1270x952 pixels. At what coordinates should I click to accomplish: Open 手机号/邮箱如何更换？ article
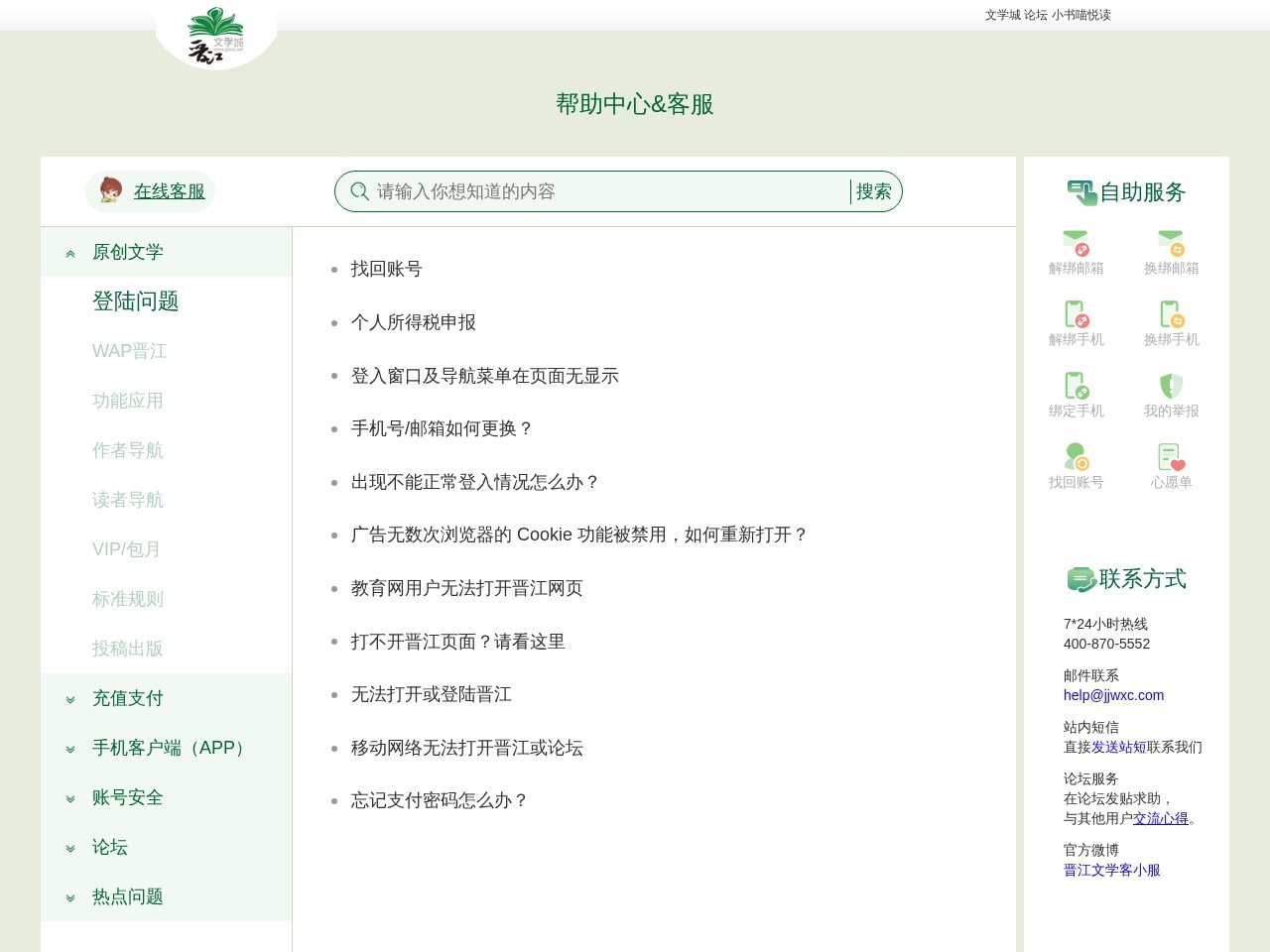[443, 428]
